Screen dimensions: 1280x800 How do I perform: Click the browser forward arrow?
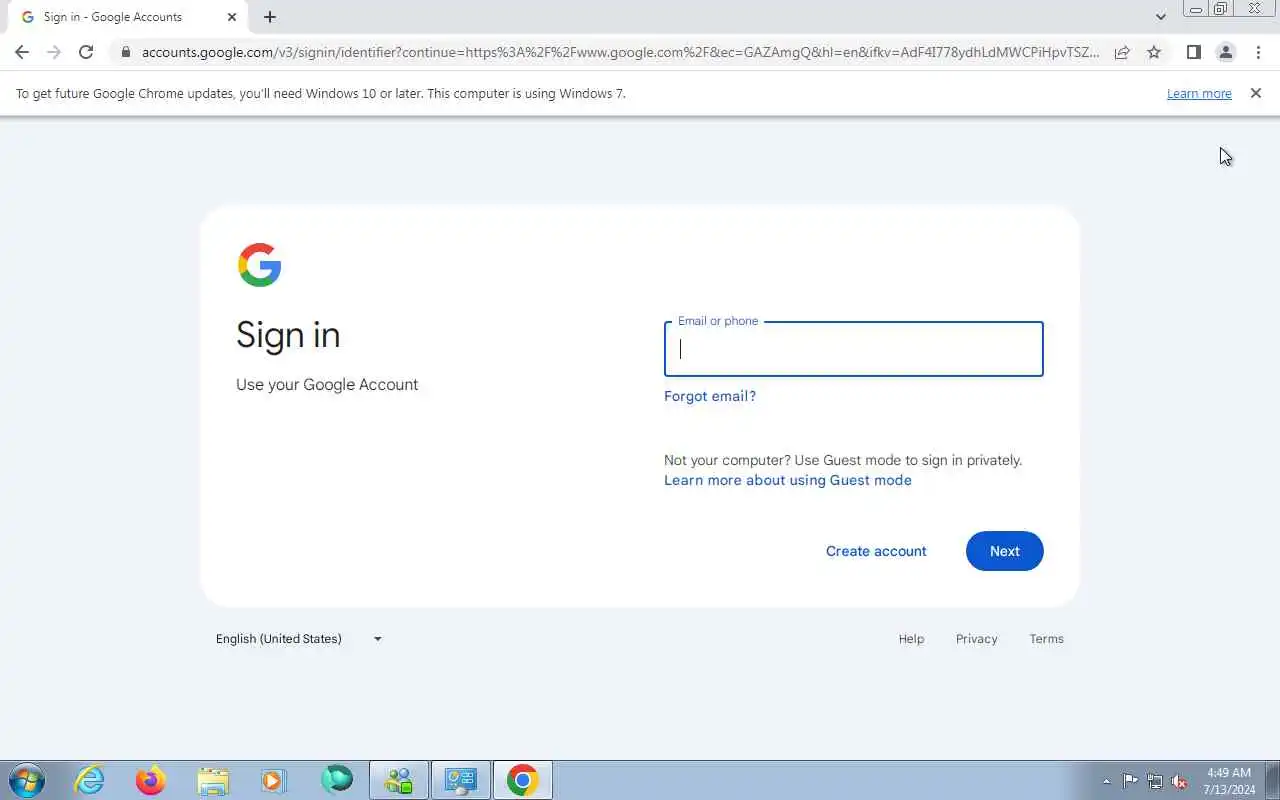(x=54, y=52)
